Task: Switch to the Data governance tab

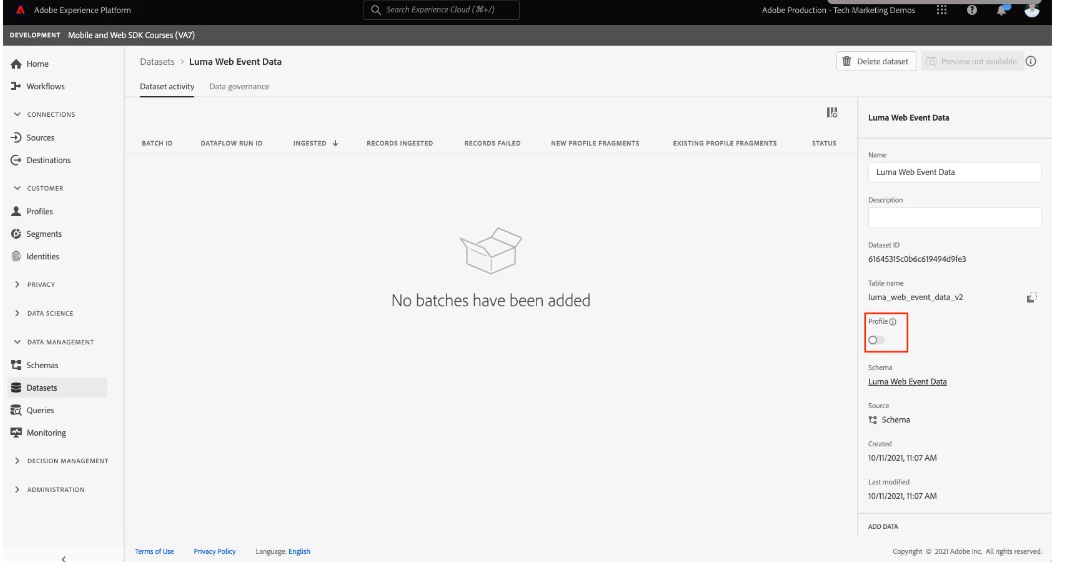Action: coord(239,86)
